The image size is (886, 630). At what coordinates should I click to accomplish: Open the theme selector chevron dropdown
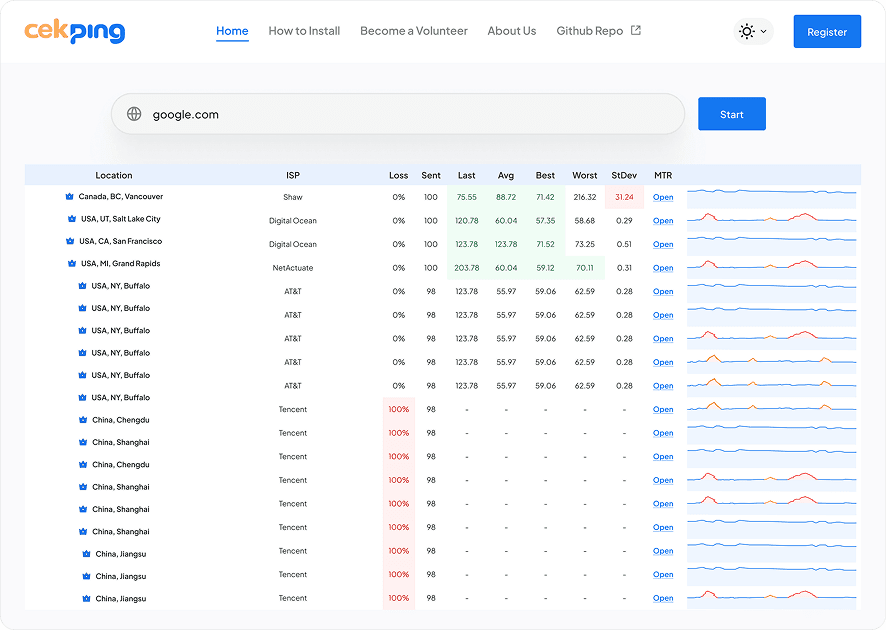(761, 31)
